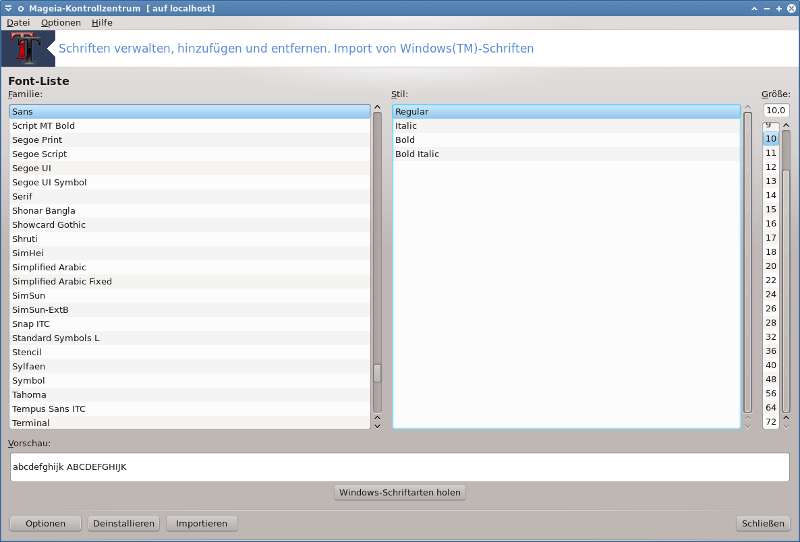Image resolution: width=800 pixels, height=542 pixels.
Task: Select Segoe Print in the family list
Action: [x=190, y=140]
